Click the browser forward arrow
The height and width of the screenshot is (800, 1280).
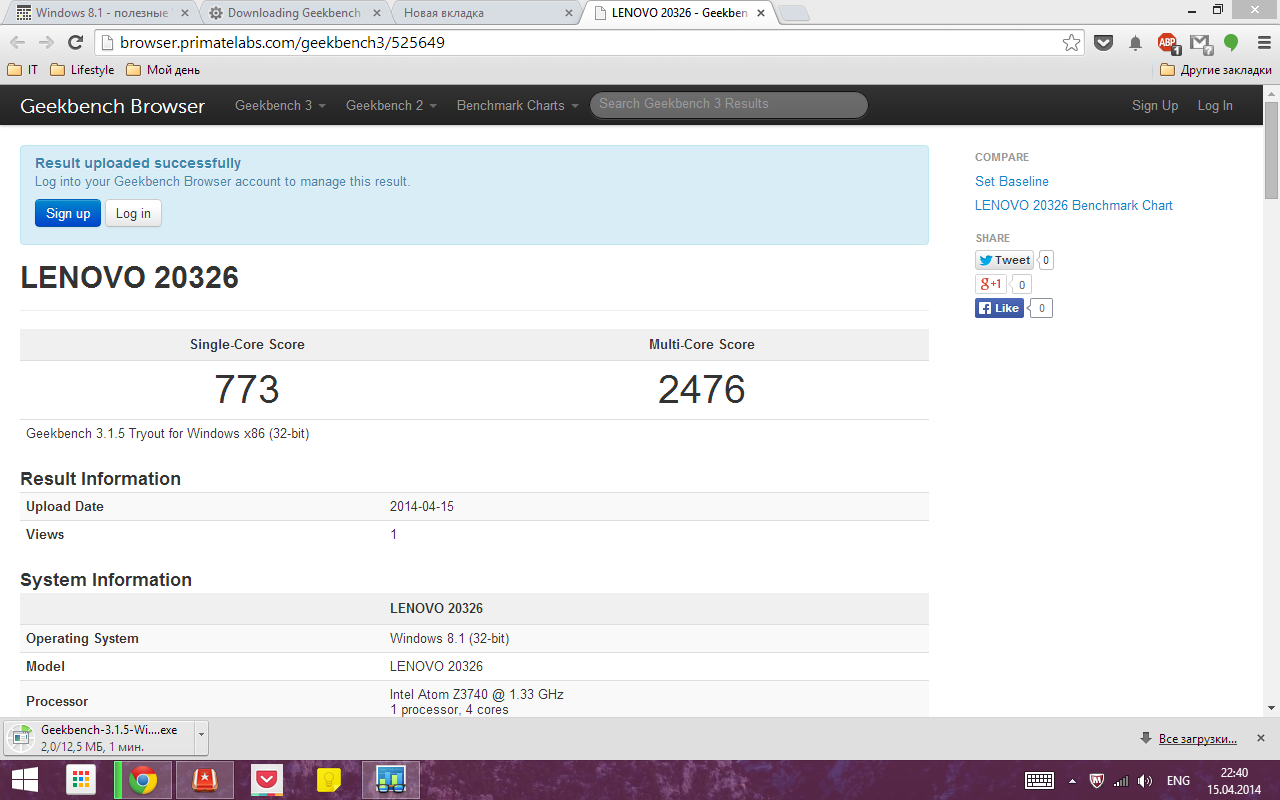46,42
